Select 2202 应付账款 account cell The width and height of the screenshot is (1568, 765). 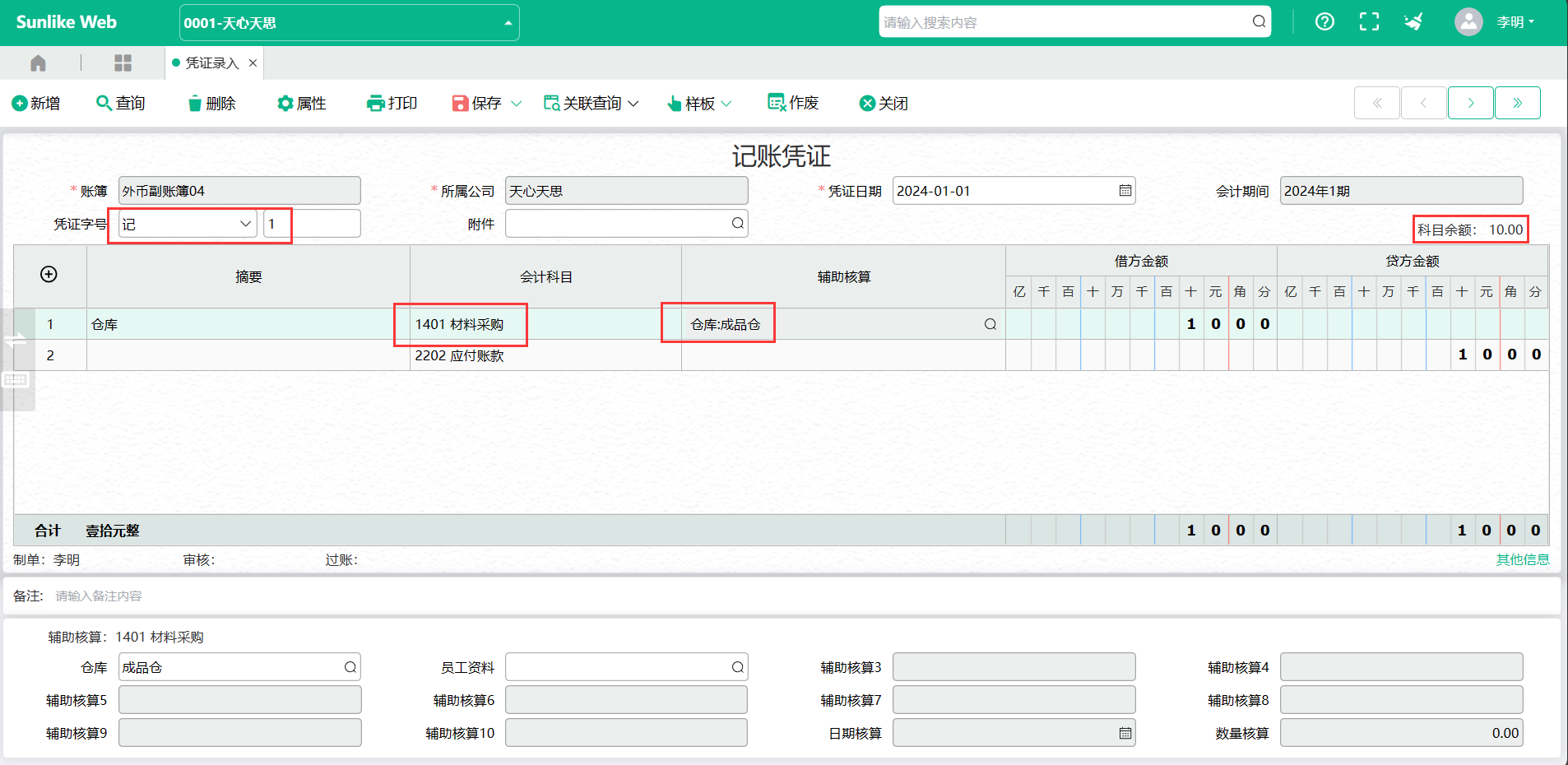545,355
